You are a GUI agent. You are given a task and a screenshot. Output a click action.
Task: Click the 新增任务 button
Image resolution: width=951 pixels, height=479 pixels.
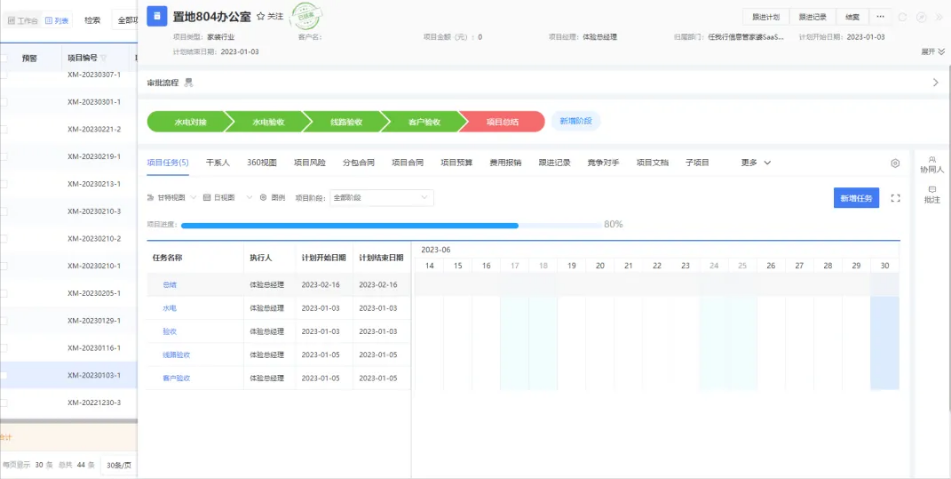click(856, 199)
